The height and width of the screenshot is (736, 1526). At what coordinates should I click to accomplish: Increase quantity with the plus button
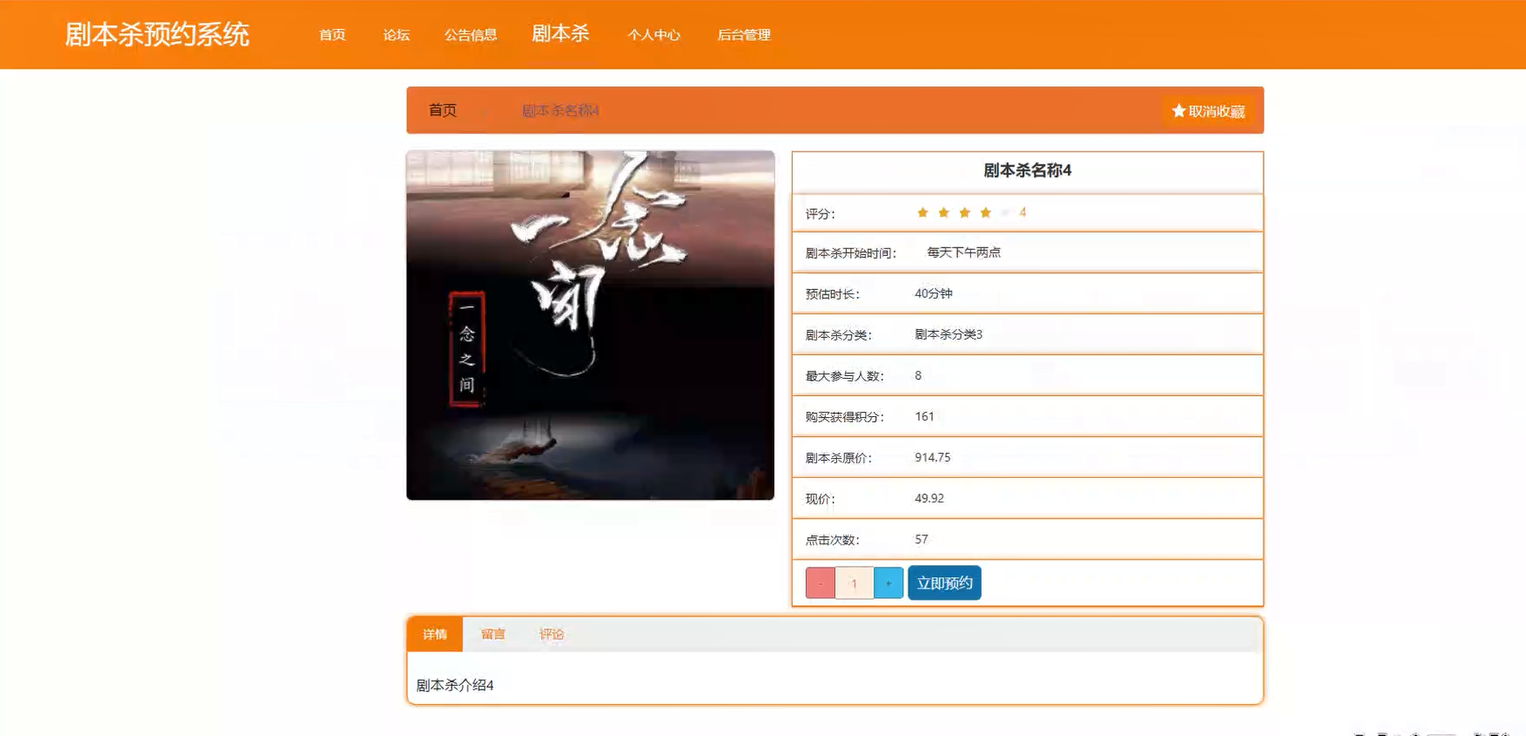(889, 583)
